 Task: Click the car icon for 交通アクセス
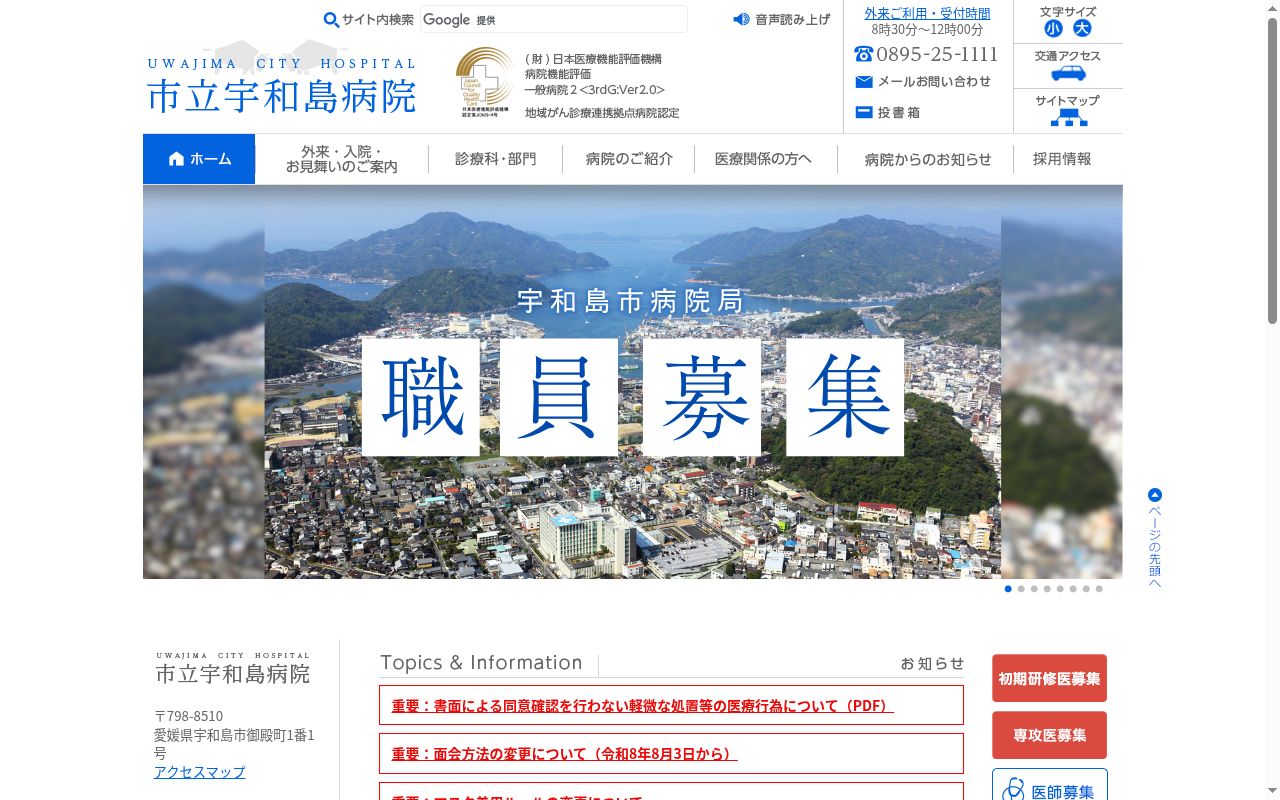tap(1068, 73)
